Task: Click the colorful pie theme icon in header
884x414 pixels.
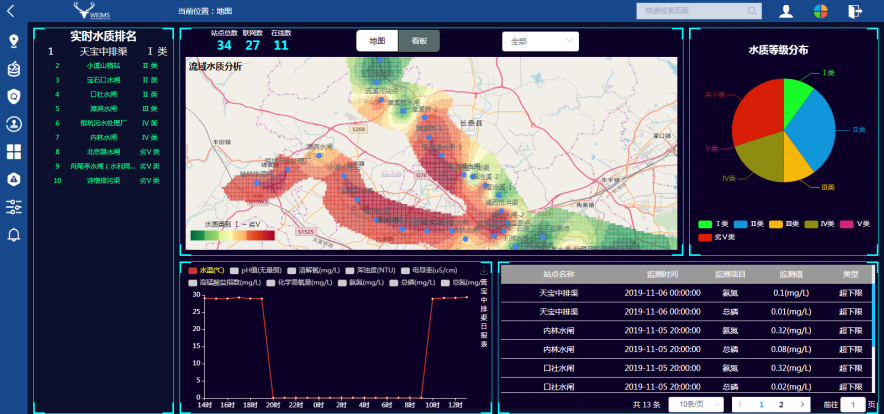Action: [820, 11]
